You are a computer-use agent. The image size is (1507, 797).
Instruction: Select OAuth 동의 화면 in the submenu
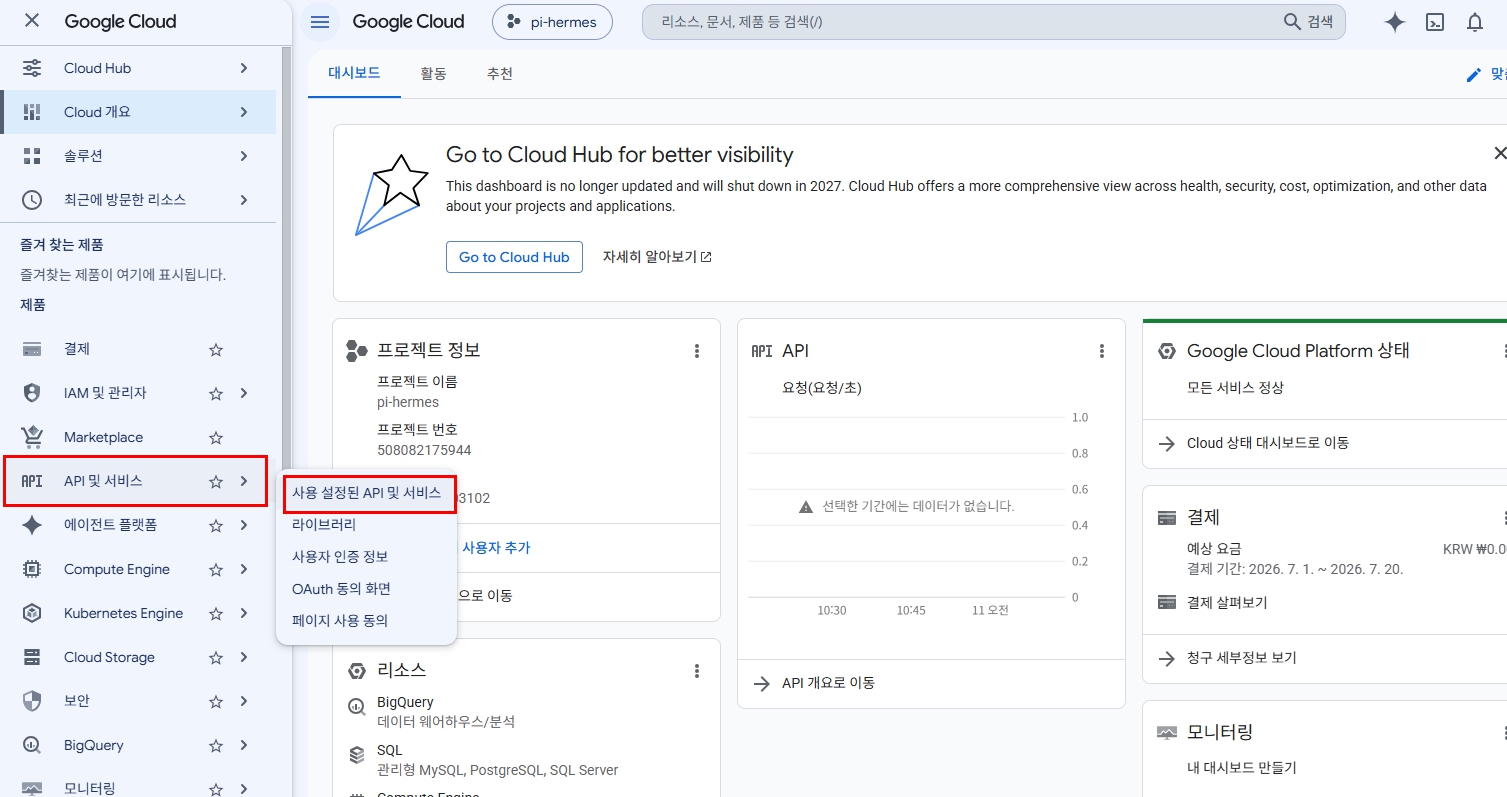click(x=366, y=589)
